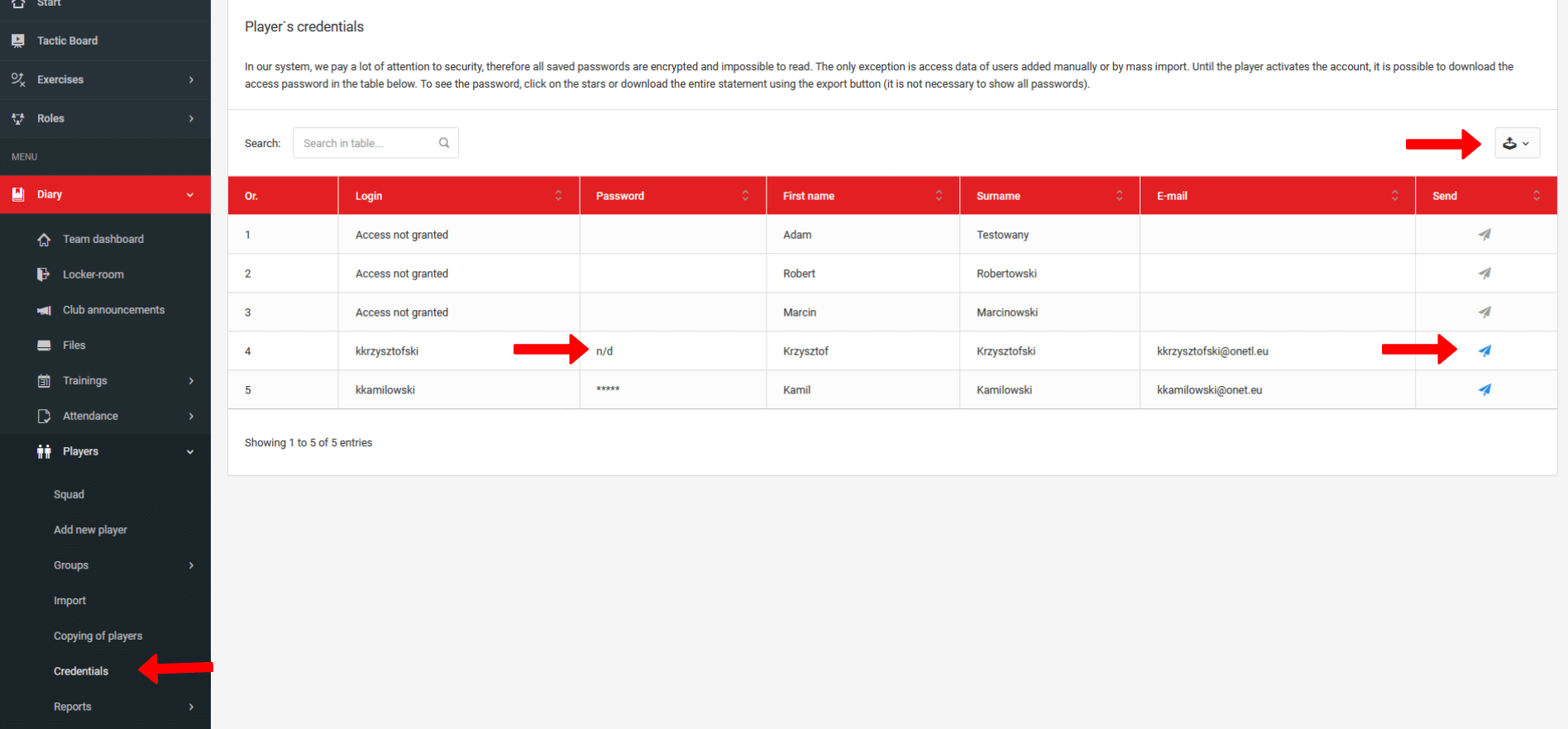Go to Add new player page

pyautogui.click(x=90, y=530)
